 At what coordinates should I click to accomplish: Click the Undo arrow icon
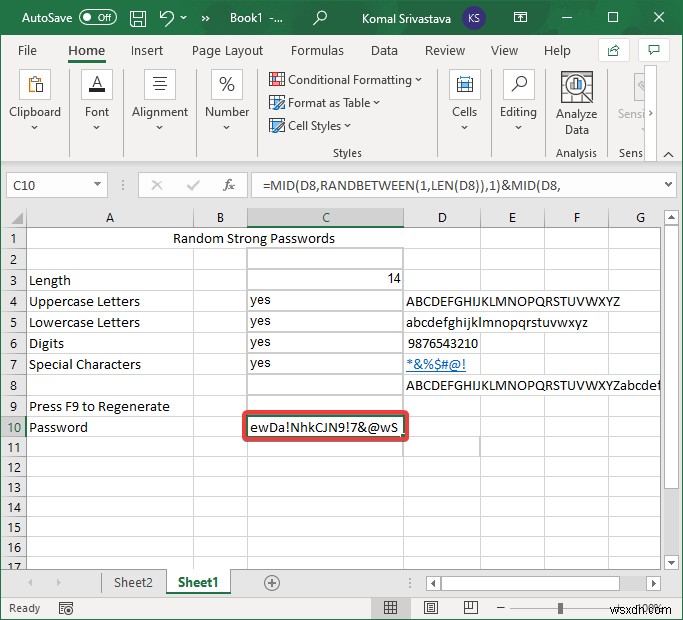click(168, 17)
